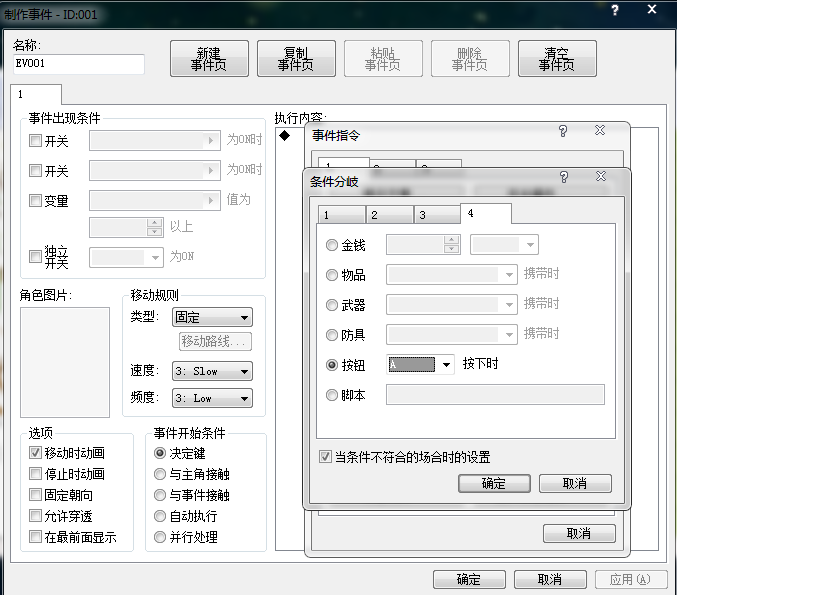Toggle the 允许穿透 checkbox
819x595 pixels.
[x=35, y=516]
